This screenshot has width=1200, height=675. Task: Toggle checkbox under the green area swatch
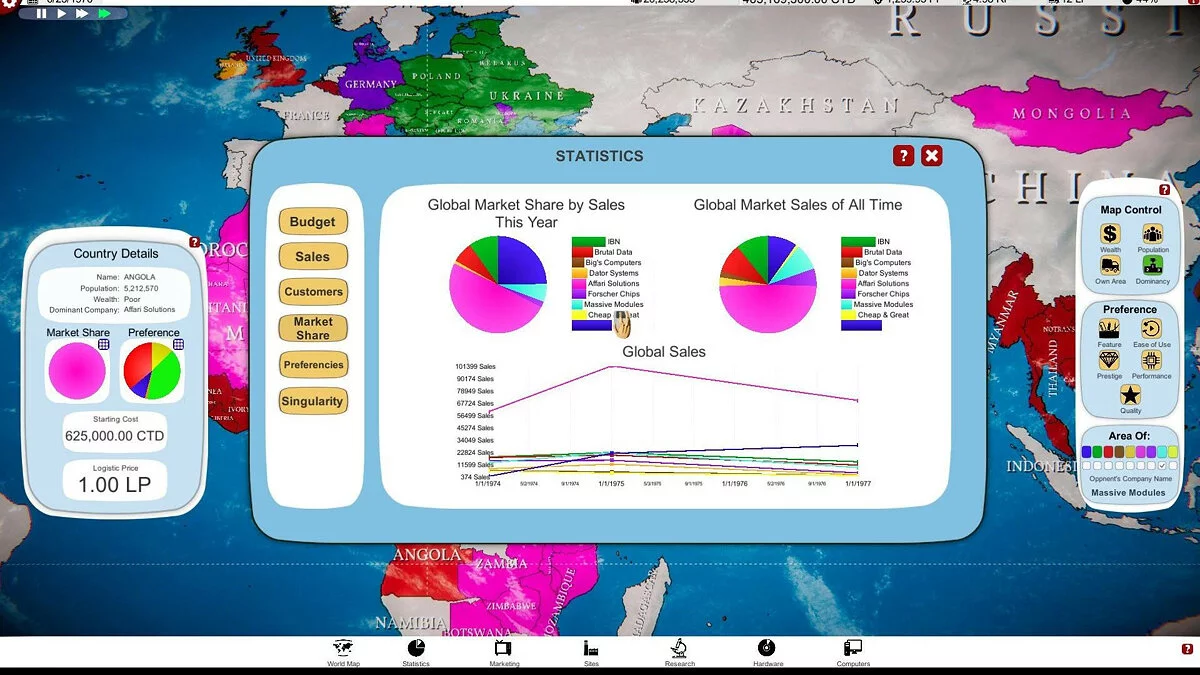[1098, 466]
